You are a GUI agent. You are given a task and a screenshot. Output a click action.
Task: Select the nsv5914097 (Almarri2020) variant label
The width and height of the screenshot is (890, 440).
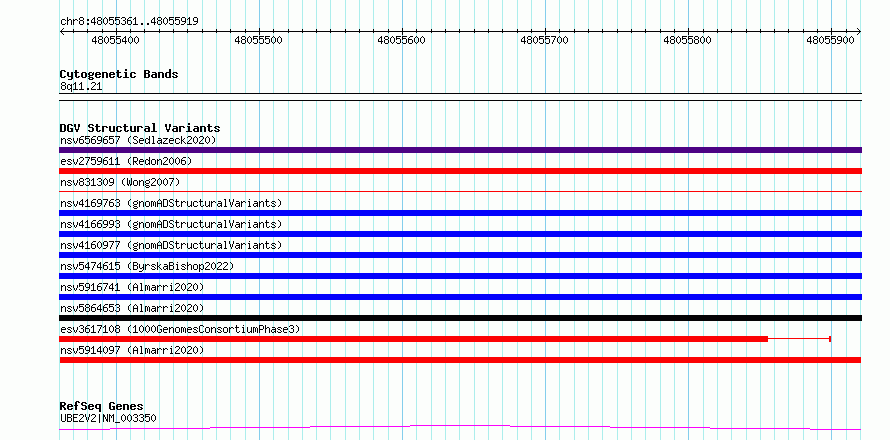point(132,350)
